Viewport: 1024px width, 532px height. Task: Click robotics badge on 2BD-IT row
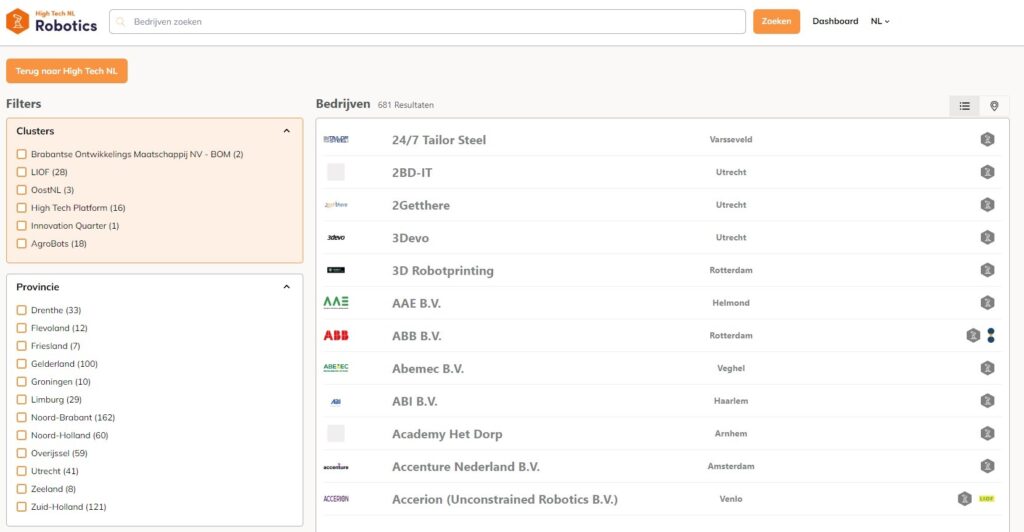click(987, 172)
